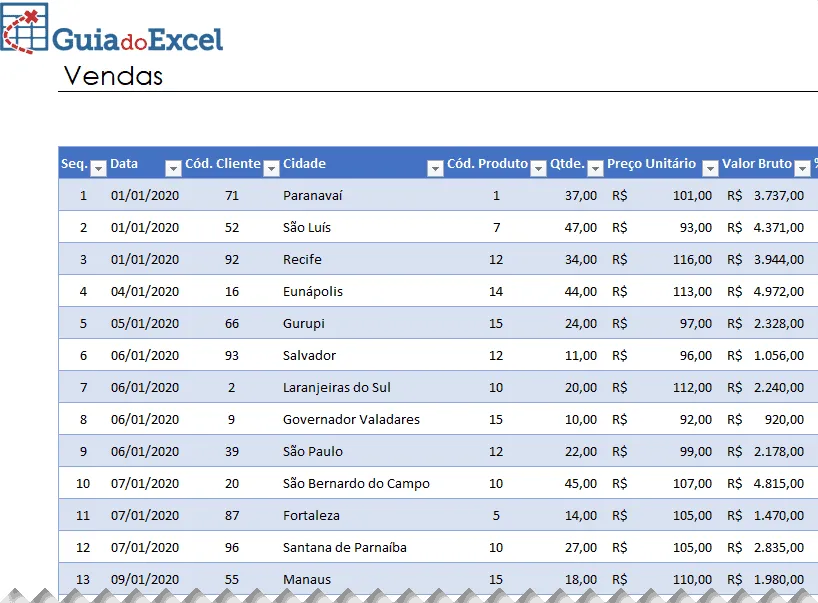This screenshot has width=818, height=603.
Task: Open the Cidade column filter dropdown
Action: [435, 168]
